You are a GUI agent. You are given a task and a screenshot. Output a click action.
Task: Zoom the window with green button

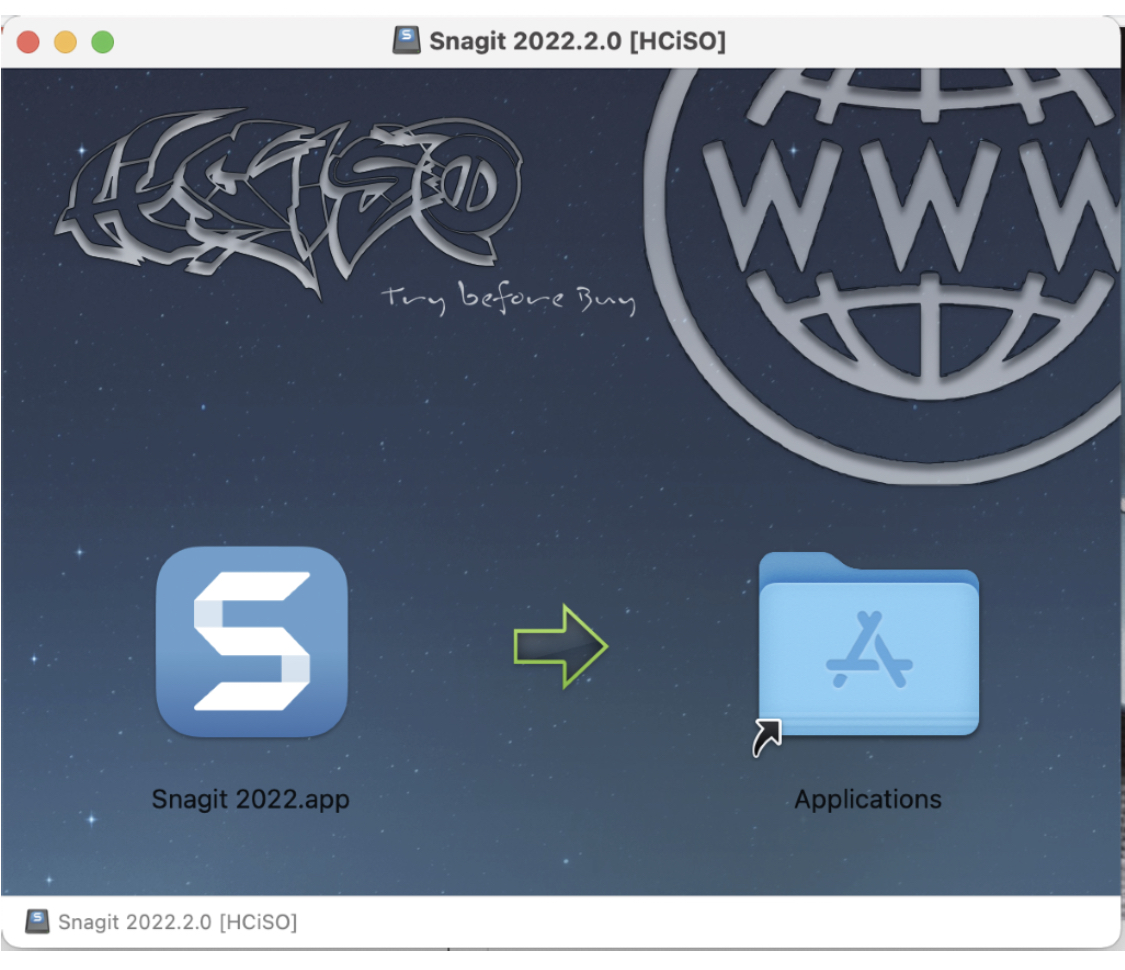(103, 42)
